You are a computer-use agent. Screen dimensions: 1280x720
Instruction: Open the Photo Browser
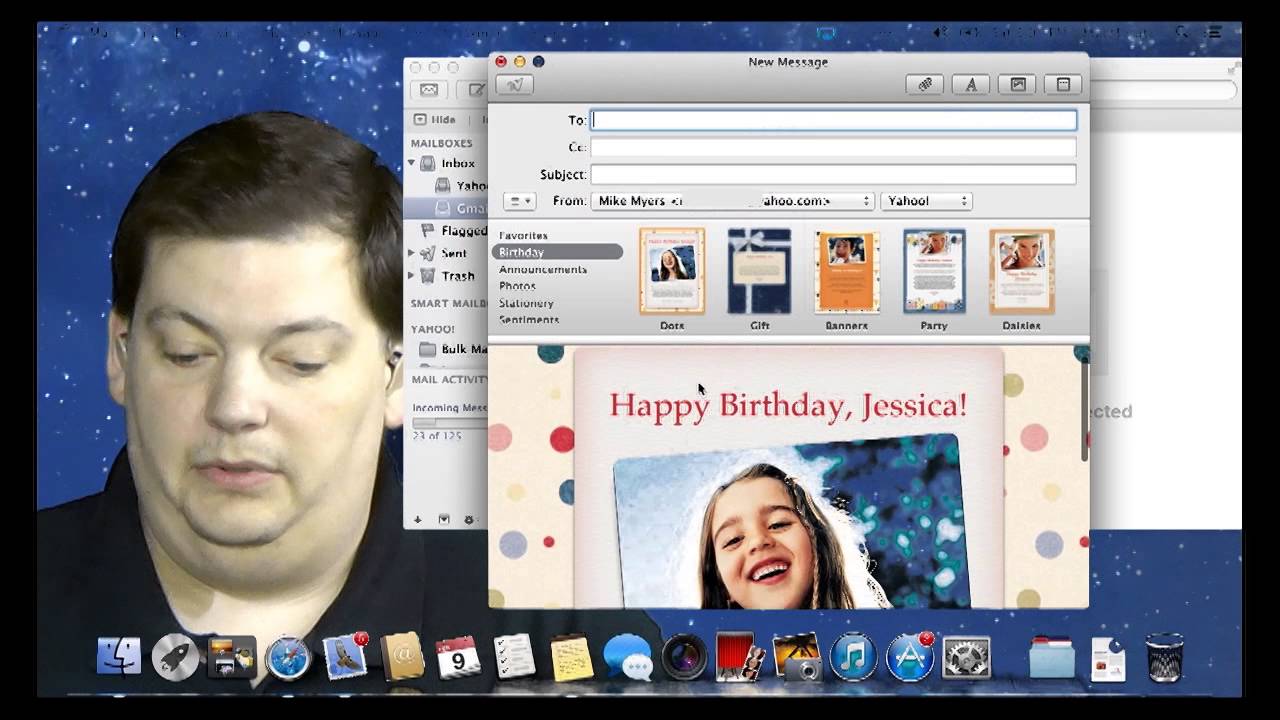[x=1017, y=84]
